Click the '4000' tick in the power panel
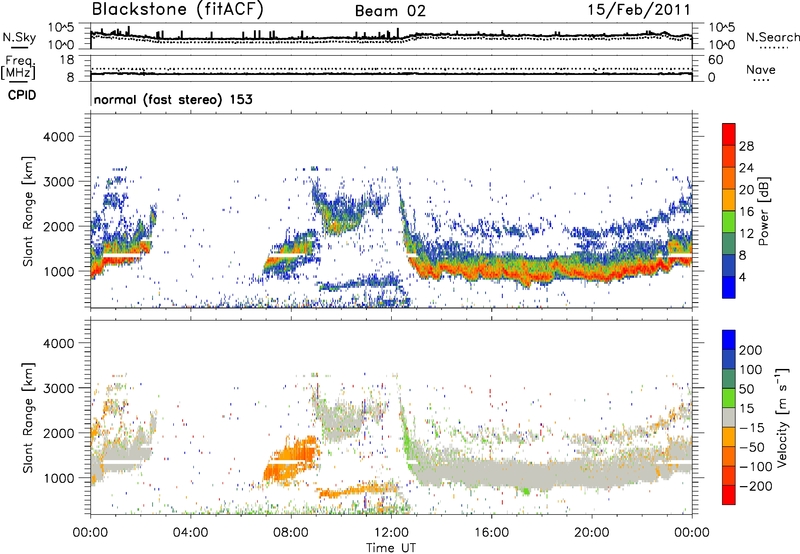Image resolution: width=800 pixels, height=554 pixels. pos(58,137)
